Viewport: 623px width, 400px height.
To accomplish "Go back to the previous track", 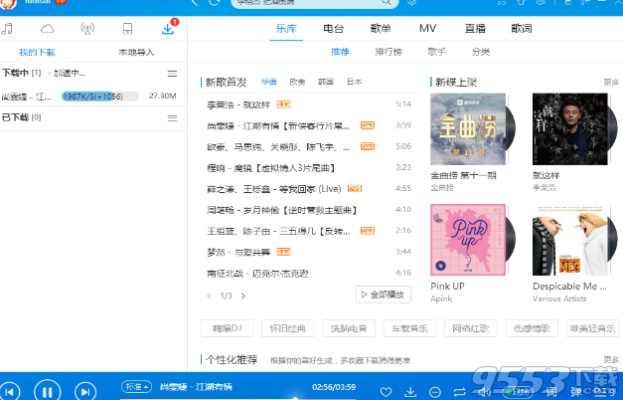I will [10, 390].
